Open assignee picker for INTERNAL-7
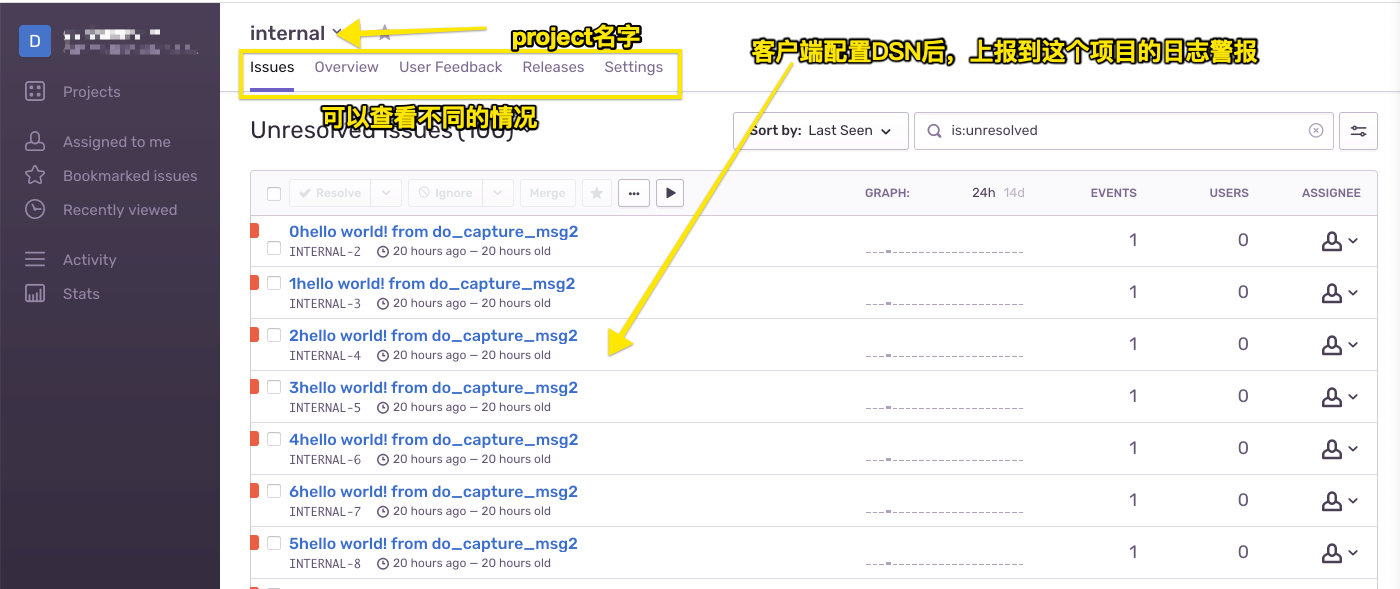Viewport: 1400px width, 589px height. click(1340, 501)
